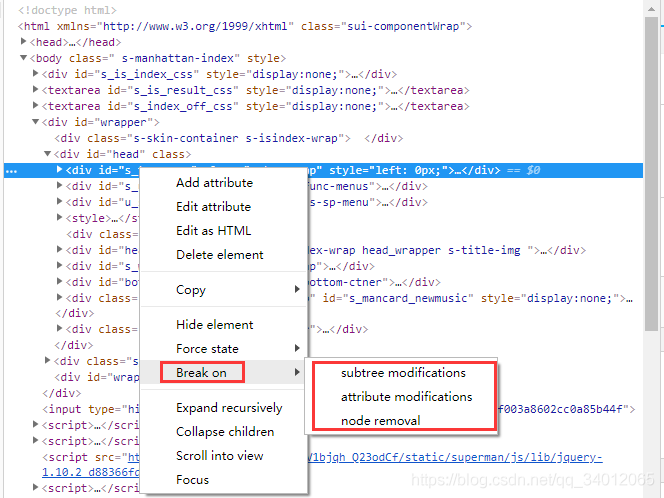Choose Focus in the context menu
This screenshot has width=664, height=498.
point(192,480)
